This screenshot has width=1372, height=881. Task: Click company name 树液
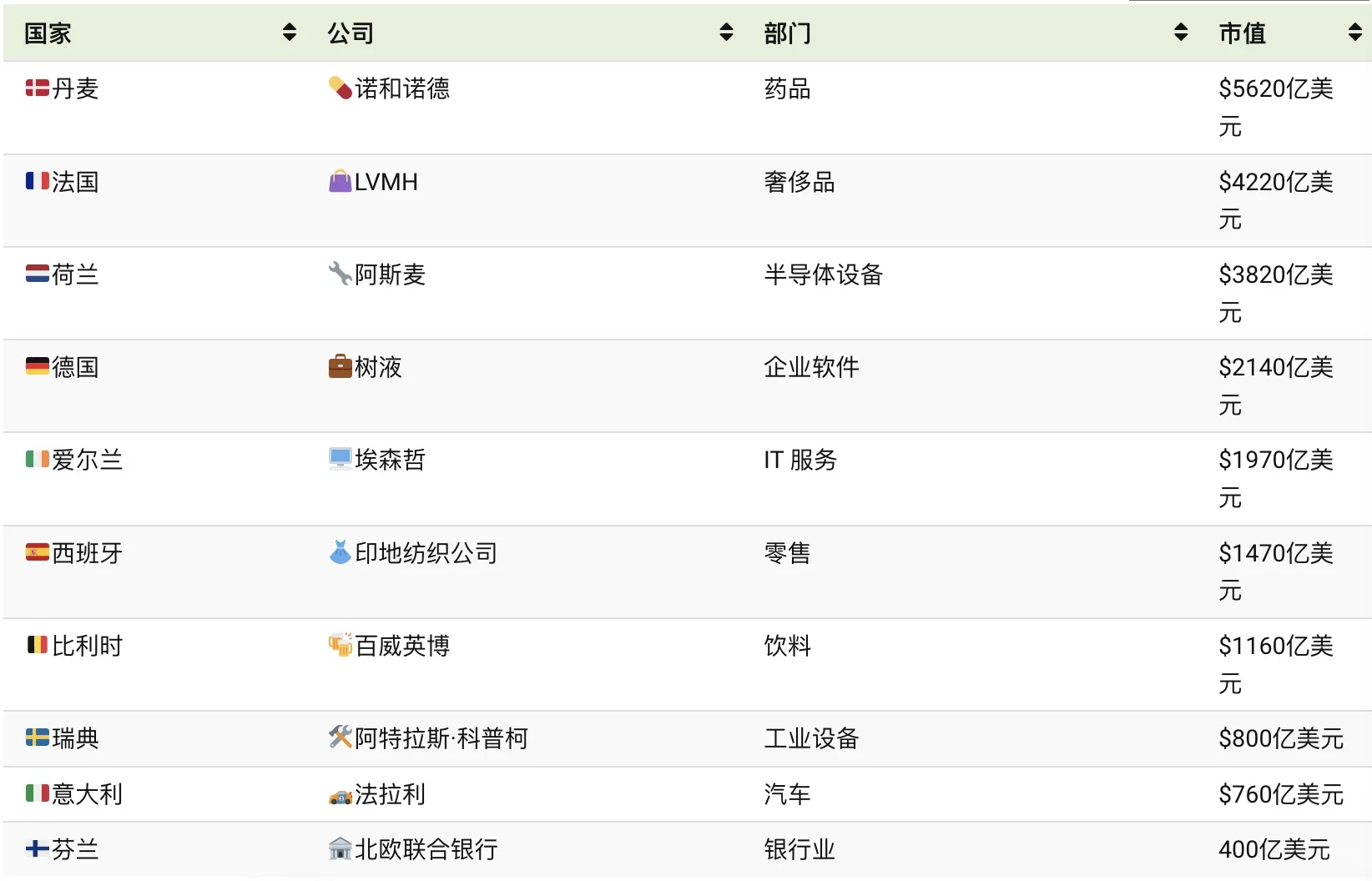coord(378,367)
